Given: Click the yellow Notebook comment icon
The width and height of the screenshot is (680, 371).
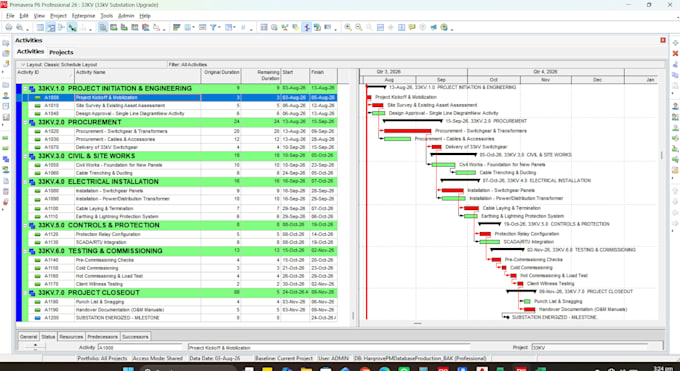Looking at the screenshot, I should pos(412,27).
